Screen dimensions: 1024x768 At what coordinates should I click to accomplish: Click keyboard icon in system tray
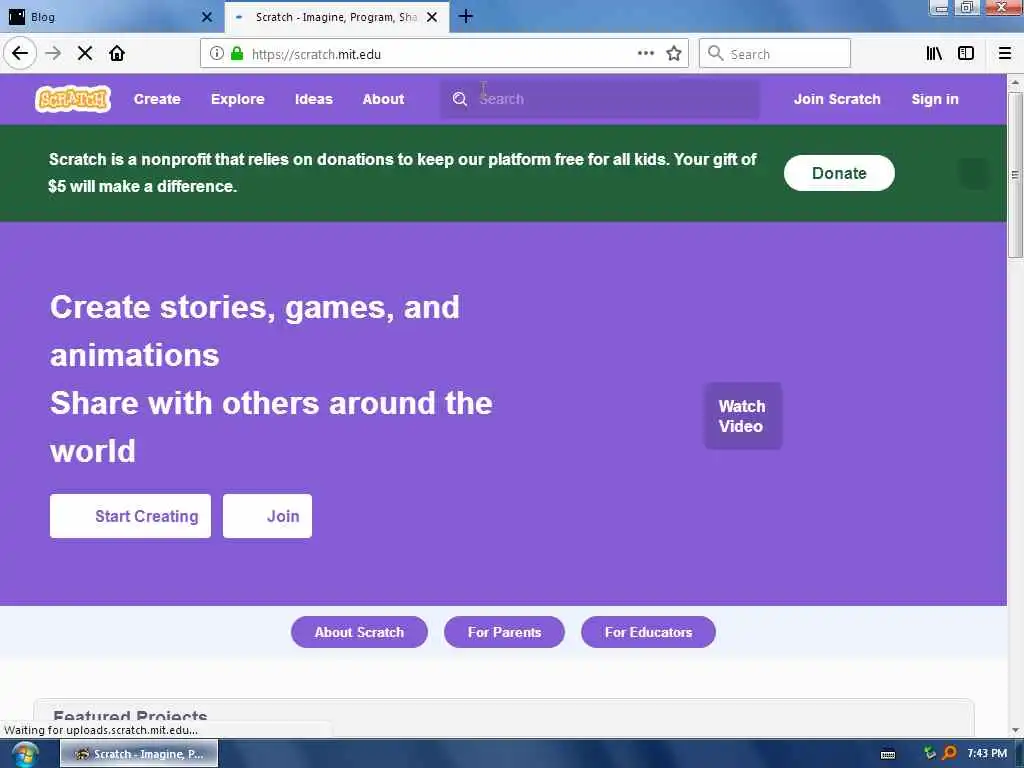coord(888,754)
